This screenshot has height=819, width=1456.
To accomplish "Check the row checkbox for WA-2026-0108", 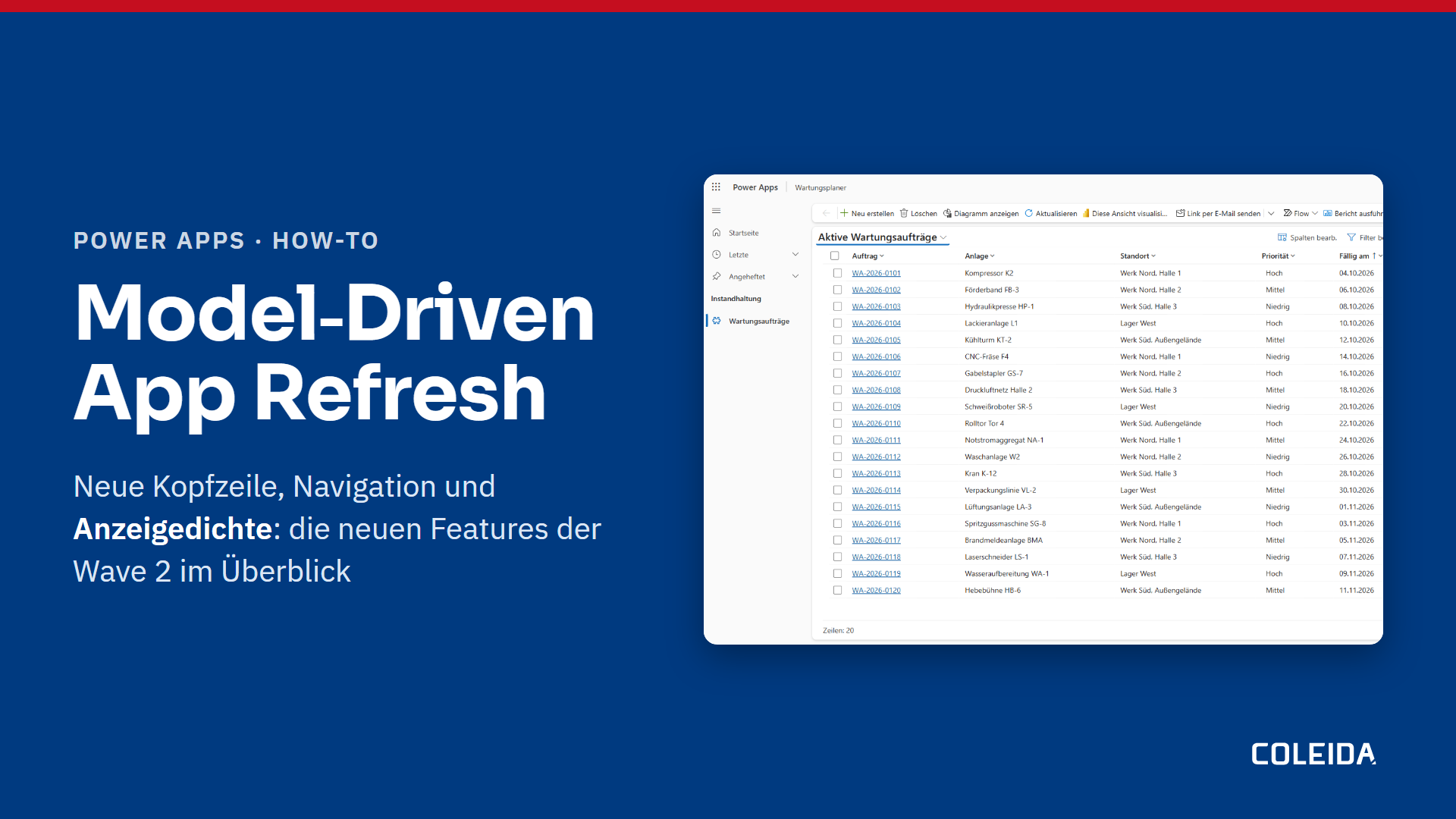I will pyautogui.click(x=837, y=390).
